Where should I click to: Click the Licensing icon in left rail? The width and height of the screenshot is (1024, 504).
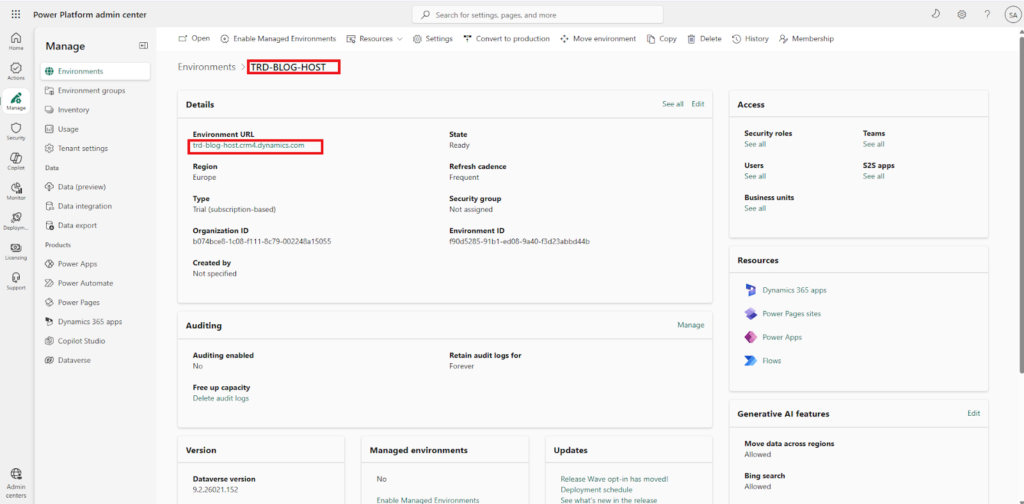coord(16,251)
